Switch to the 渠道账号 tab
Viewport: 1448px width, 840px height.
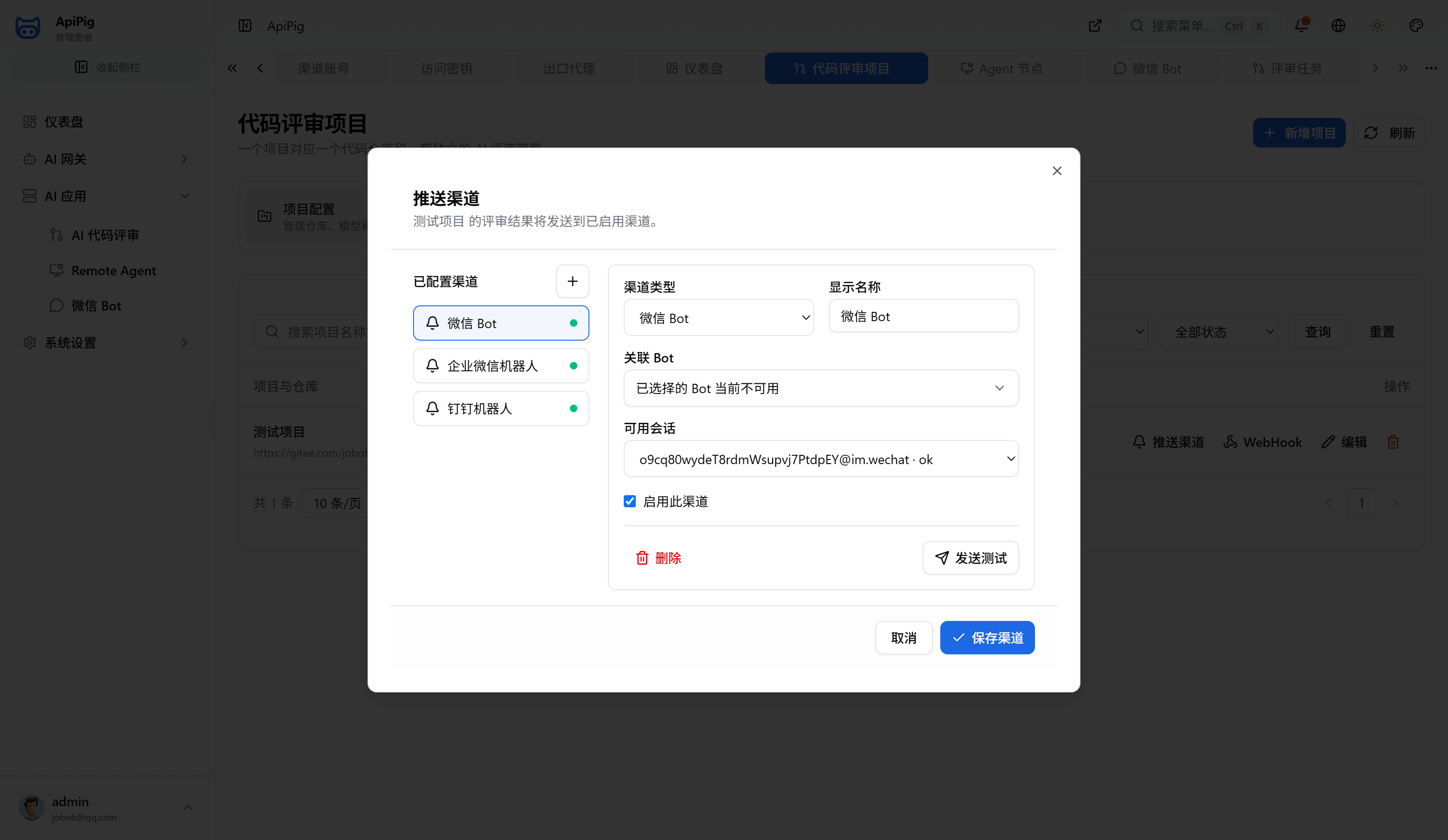323,68
